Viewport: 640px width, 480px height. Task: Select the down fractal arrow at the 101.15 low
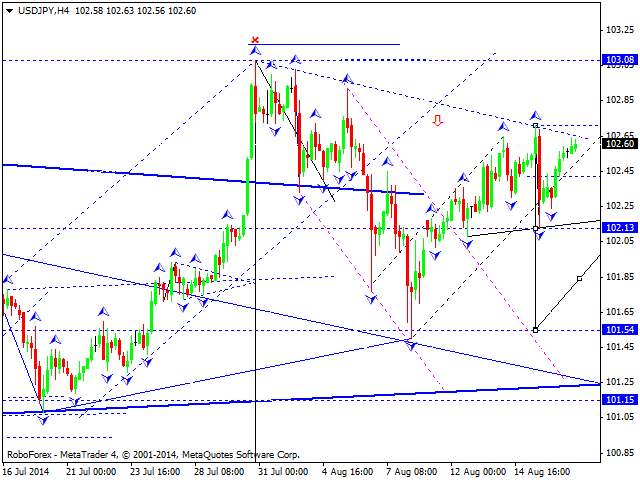(43, 420)
